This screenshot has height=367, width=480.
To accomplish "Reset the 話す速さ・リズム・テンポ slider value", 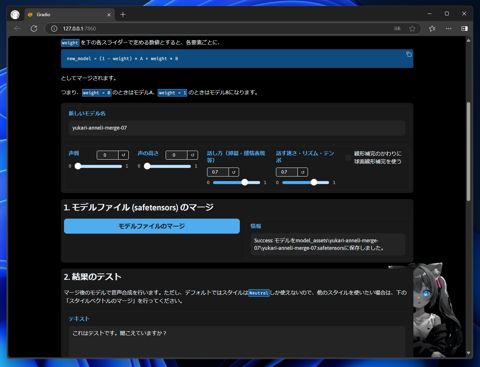I will [303, 172].
